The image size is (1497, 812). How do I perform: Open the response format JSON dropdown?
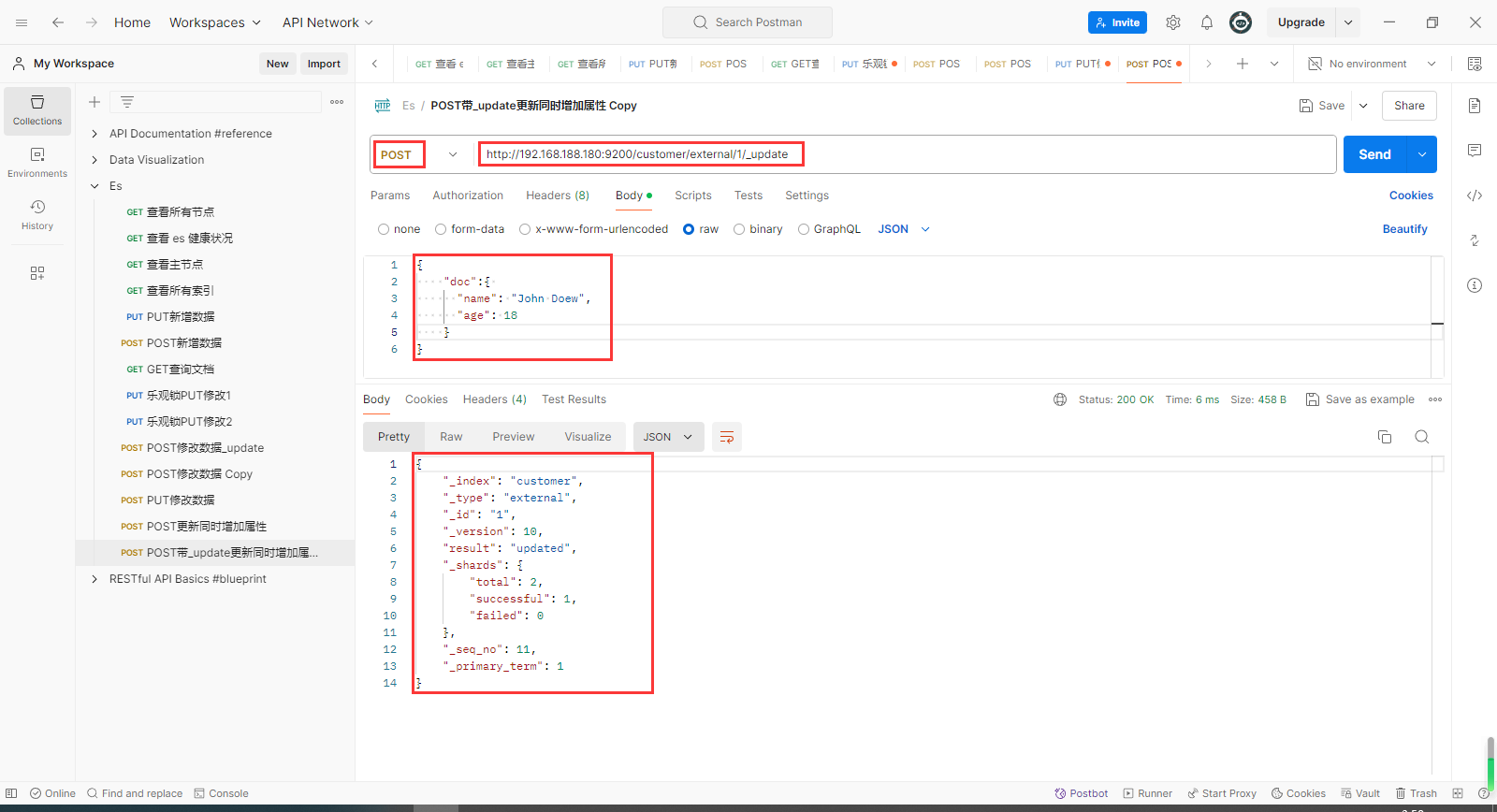coord(669,437)
